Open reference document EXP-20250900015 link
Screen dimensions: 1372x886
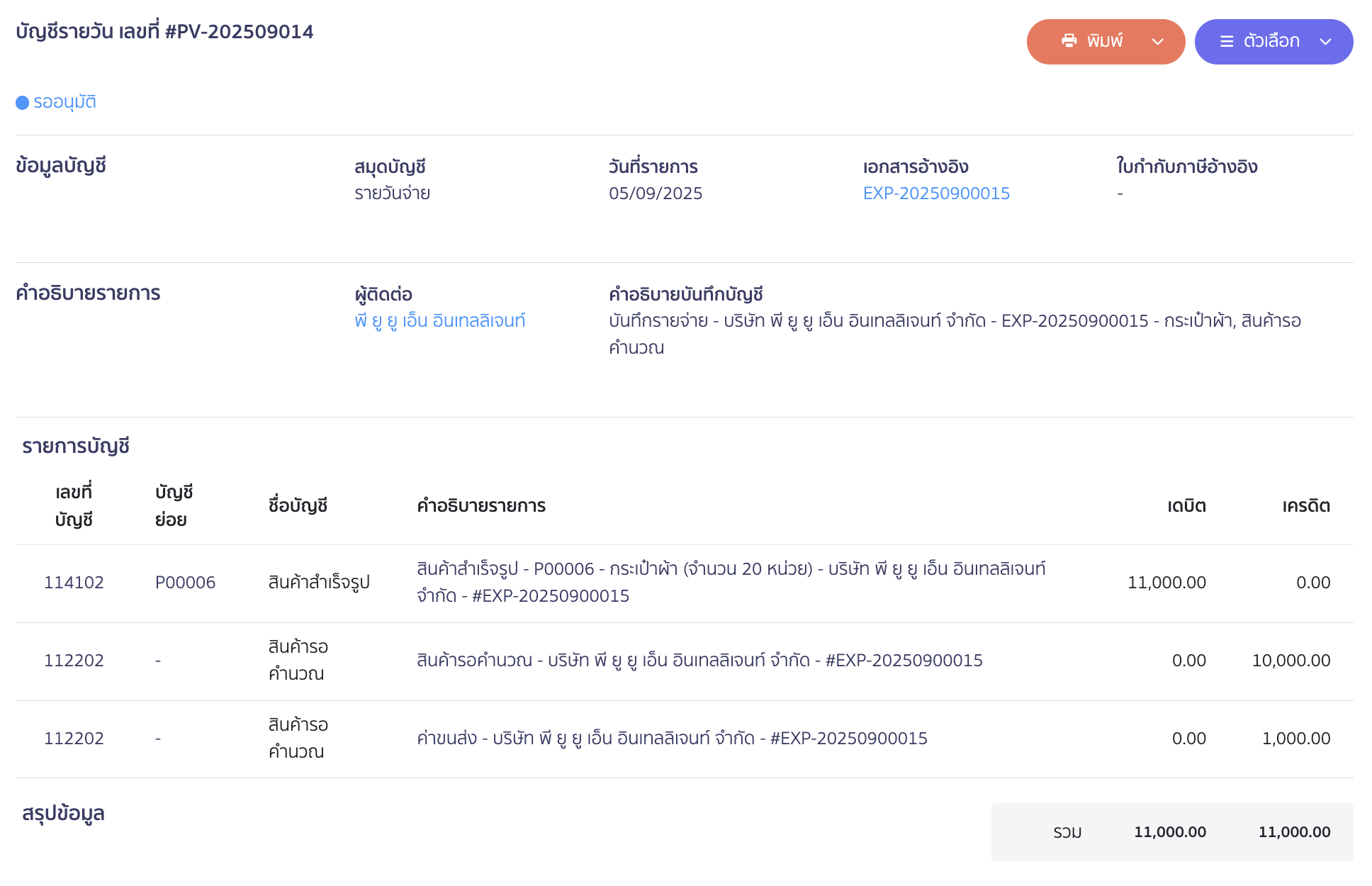[936, 194]
